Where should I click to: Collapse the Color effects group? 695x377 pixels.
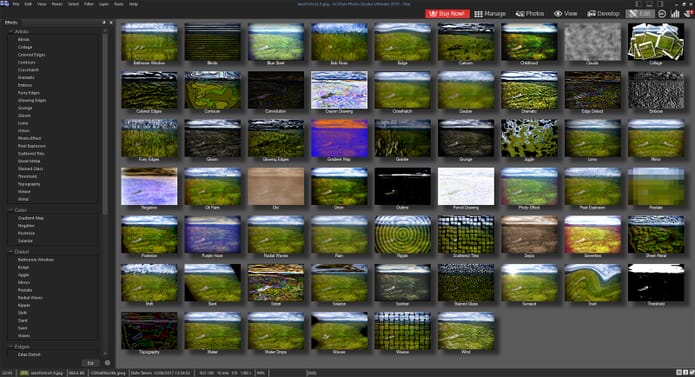coord(11,210)
